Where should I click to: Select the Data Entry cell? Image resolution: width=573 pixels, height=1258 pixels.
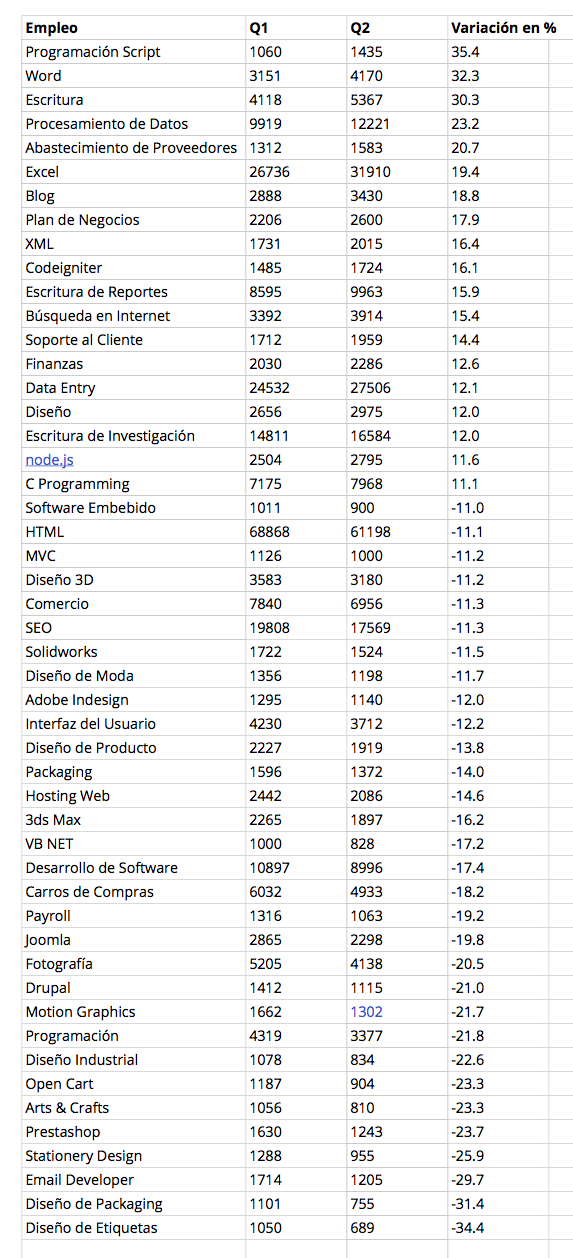[x=133, y=388]
